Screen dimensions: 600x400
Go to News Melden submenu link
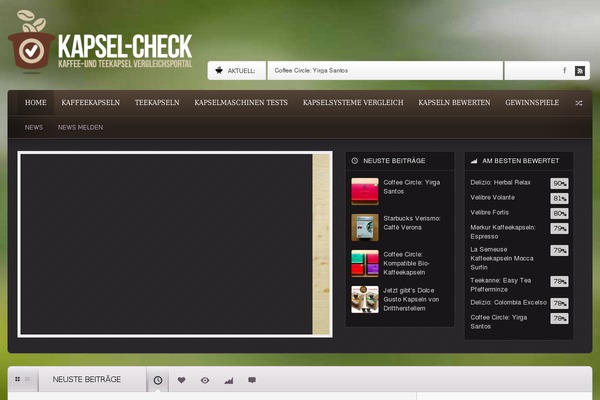pos(80,127)
